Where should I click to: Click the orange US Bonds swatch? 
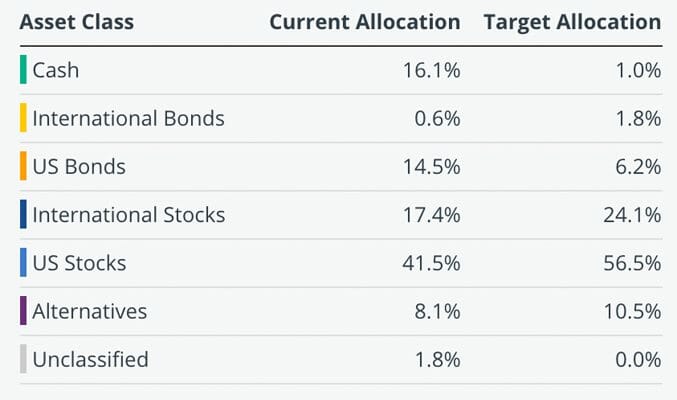pyautogui.click(x=23, y=166)
